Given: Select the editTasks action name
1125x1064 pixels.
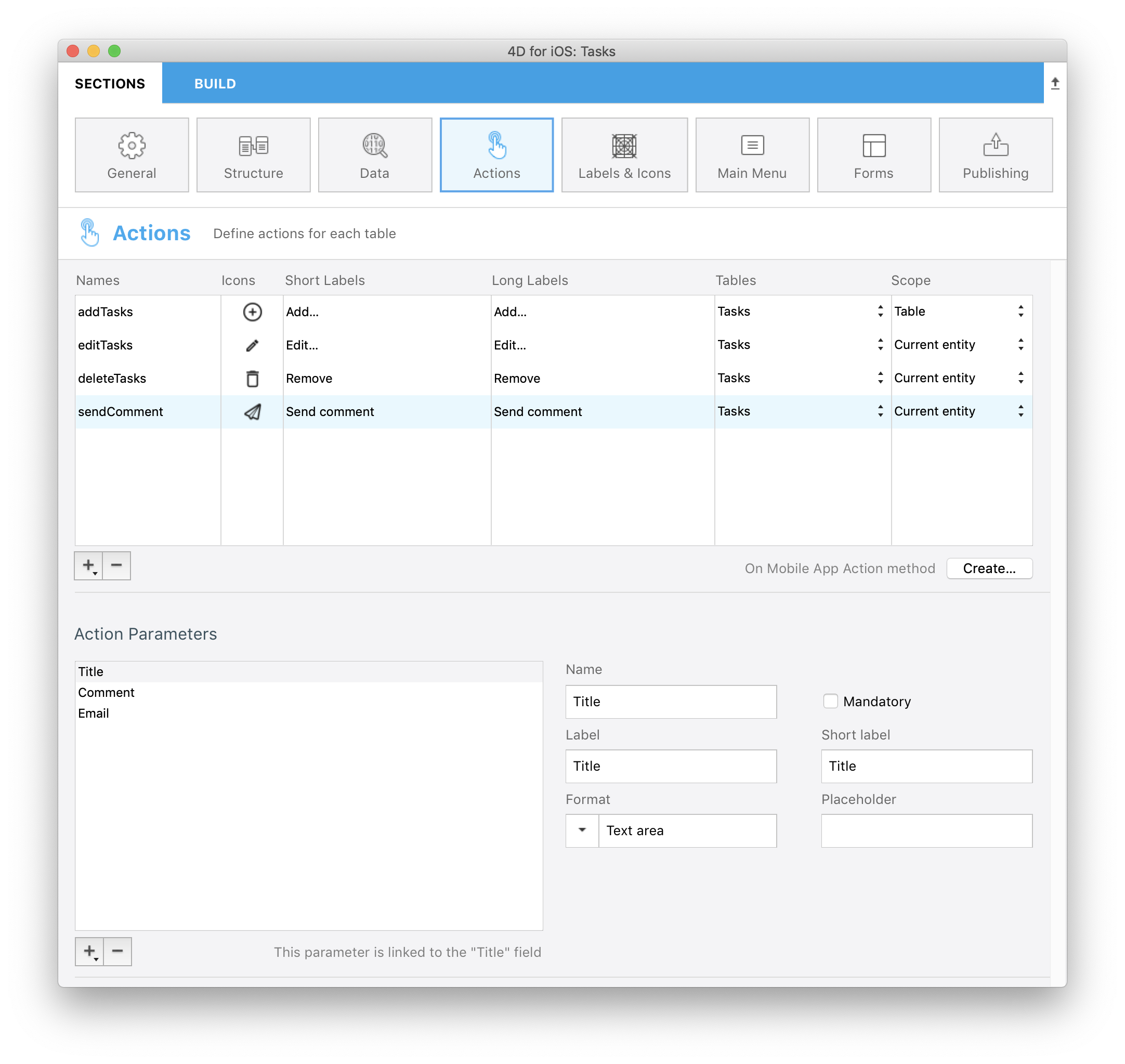Looking at the screenshot, I should 148,345.
